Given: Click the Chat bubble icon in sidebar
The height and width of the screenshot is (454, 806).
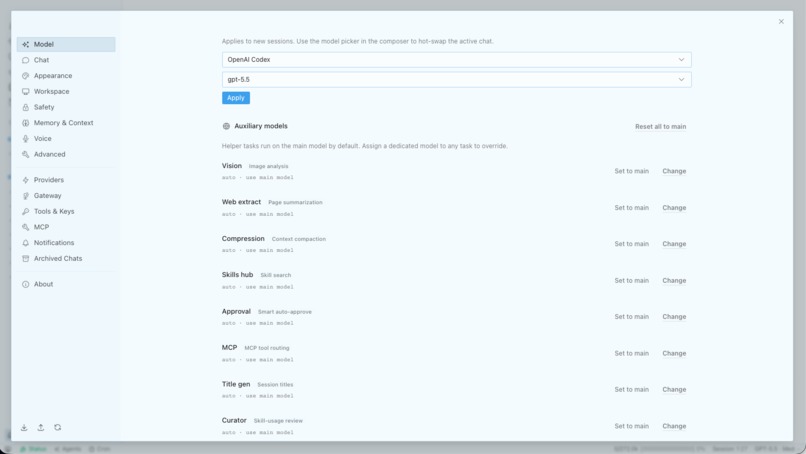Looking at the screenshot, I should pyautogui.click(x=25, y=60).
